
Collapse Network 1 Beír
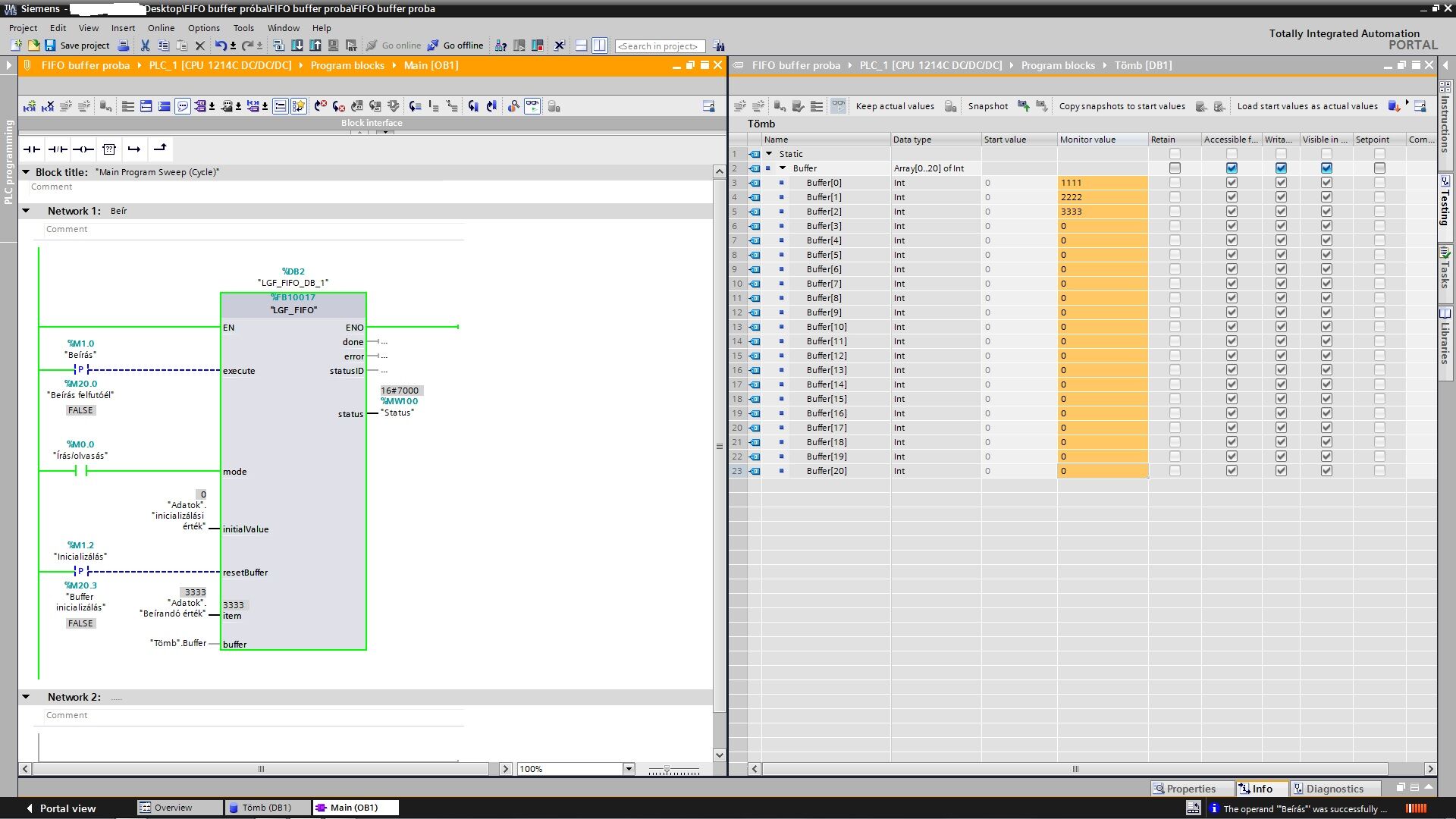(x=26, y=211)
